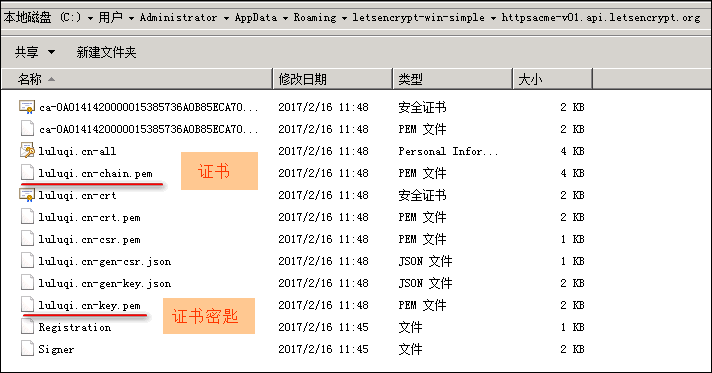Expand breadcrumb arrow after AppData

click(x=285, y=18)
